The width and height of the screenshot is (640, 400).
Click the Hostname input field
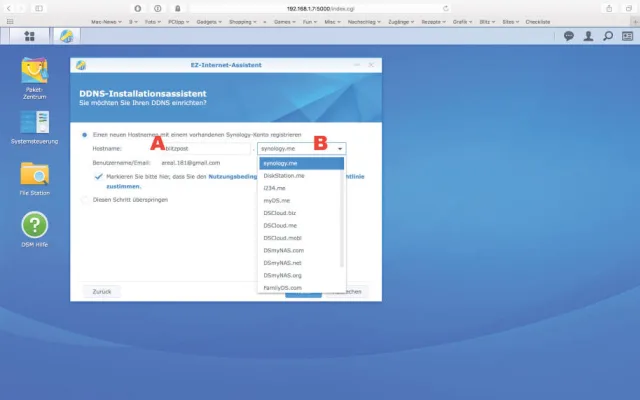tap(206, 149)
